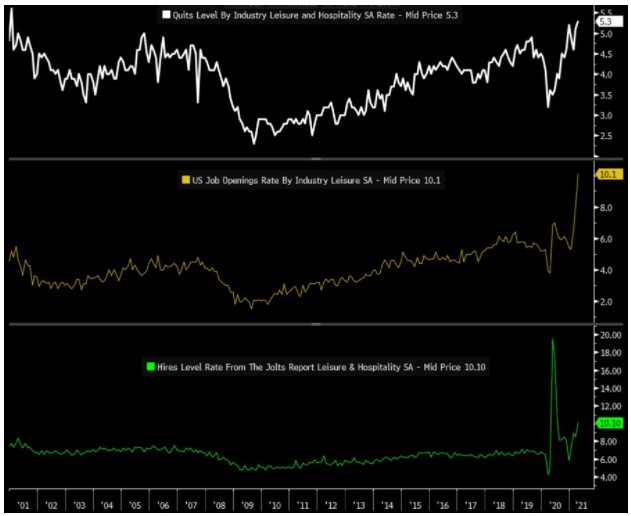Viewport: 631px width, 516px height.
Task: Click the white 5.3 last-value tag
Action: coord(610,21)
